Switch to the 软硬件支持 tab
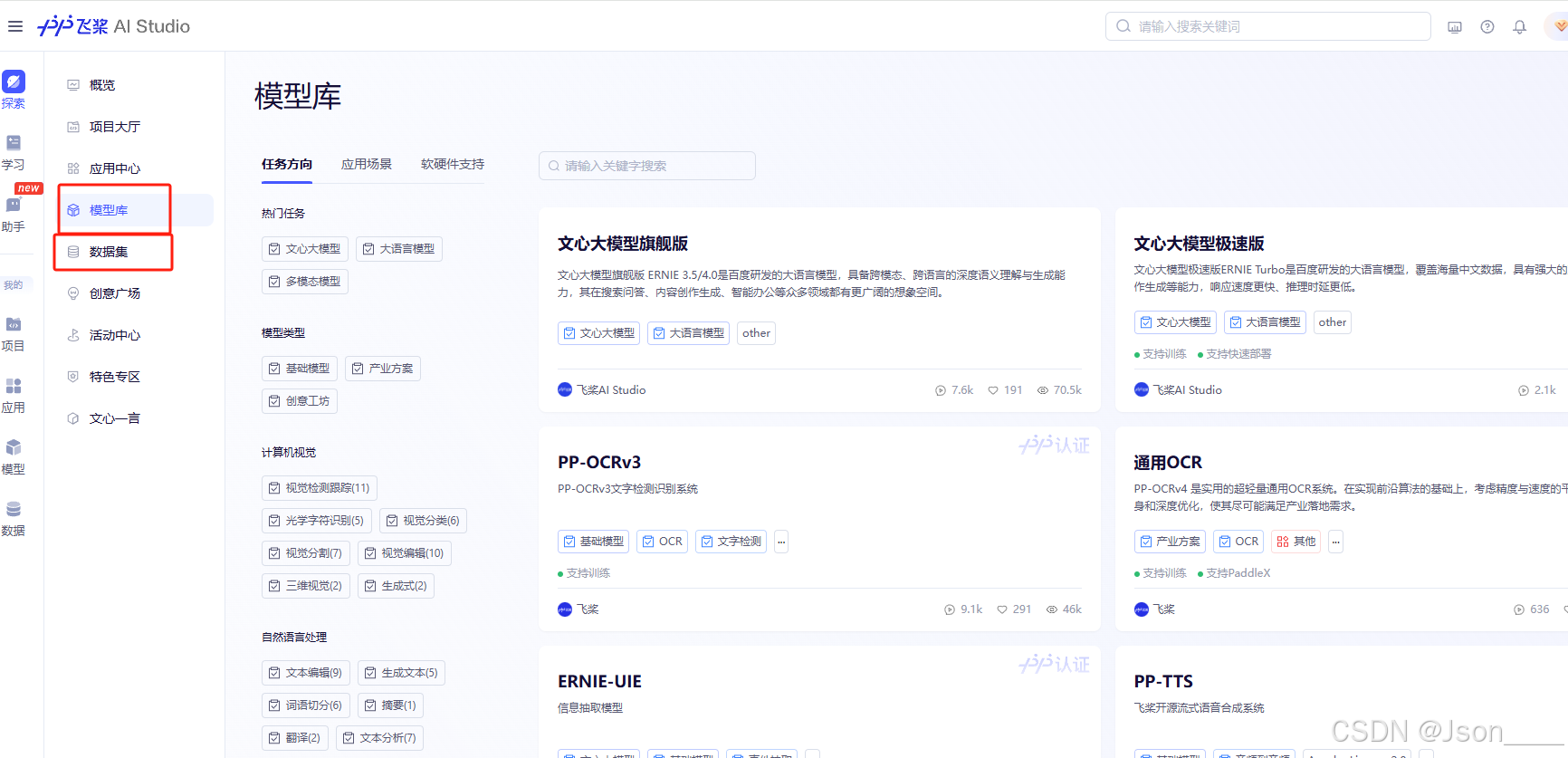The height and width of the screenshot is (758, 1568). point(453,164)
